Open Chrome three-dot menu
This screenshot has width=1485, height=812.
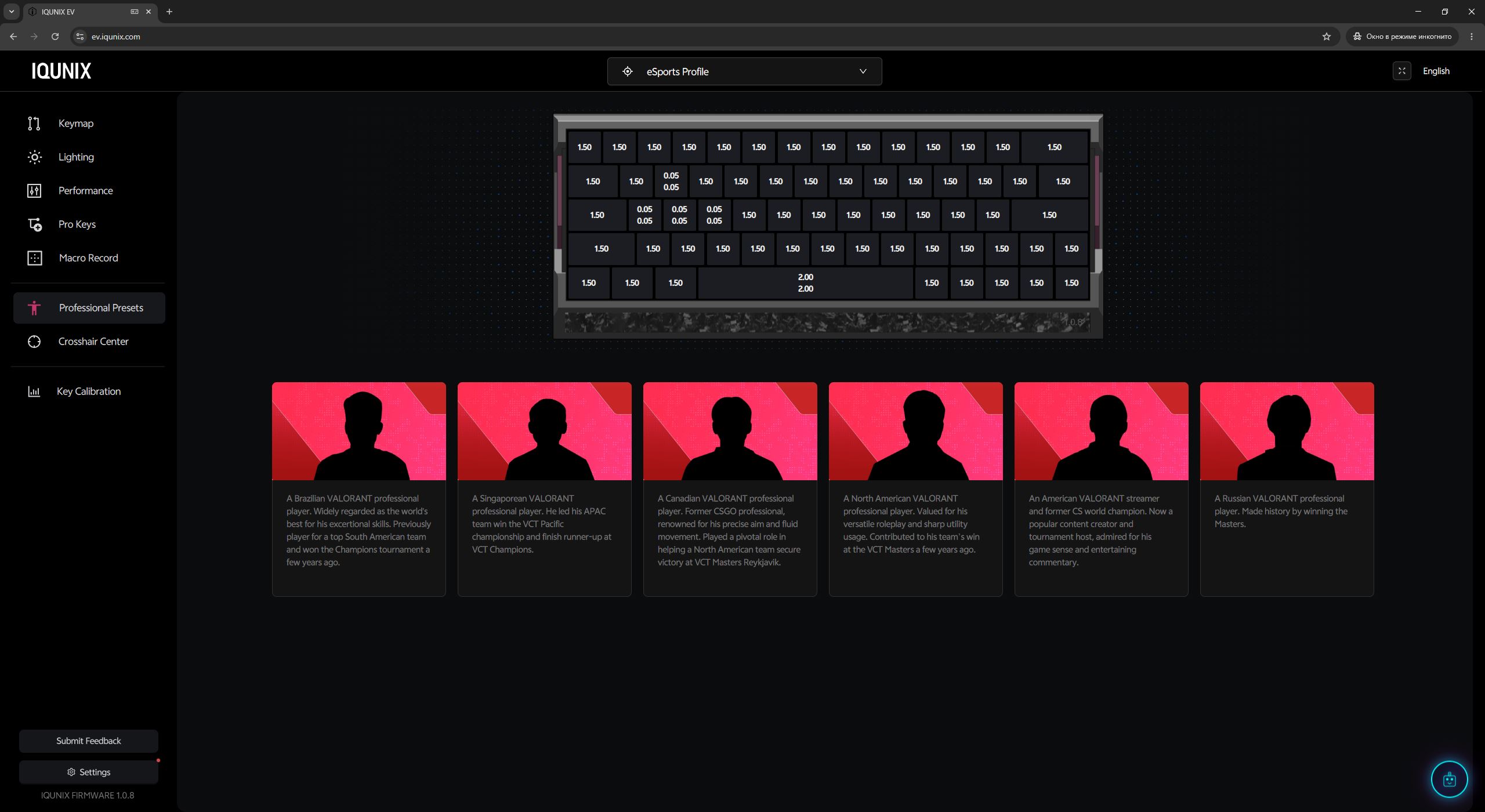coord(1472,37)
